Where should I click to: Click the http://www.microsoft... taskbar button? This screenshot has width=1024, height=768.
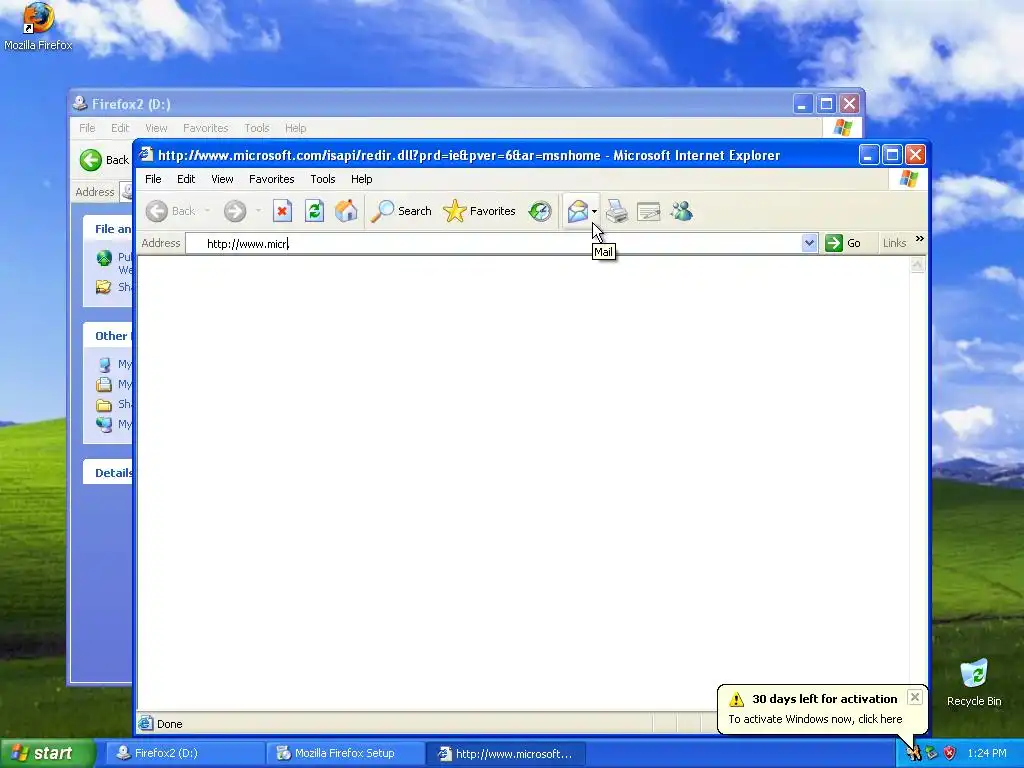click(x=506, y=753)
